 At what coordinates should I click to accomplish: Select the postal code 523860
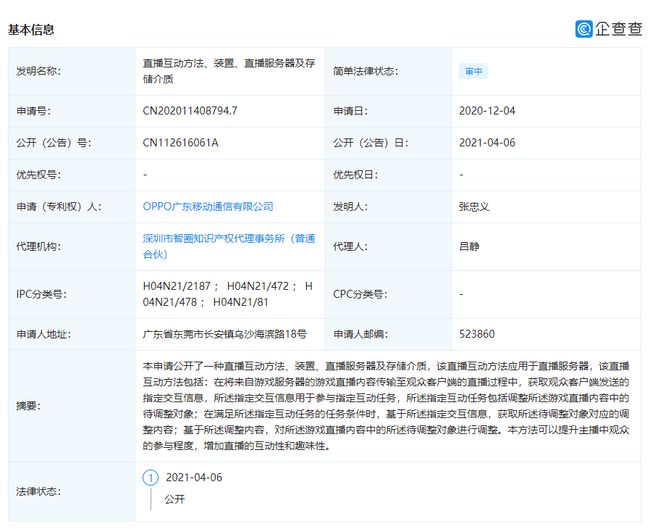(478, 335)
